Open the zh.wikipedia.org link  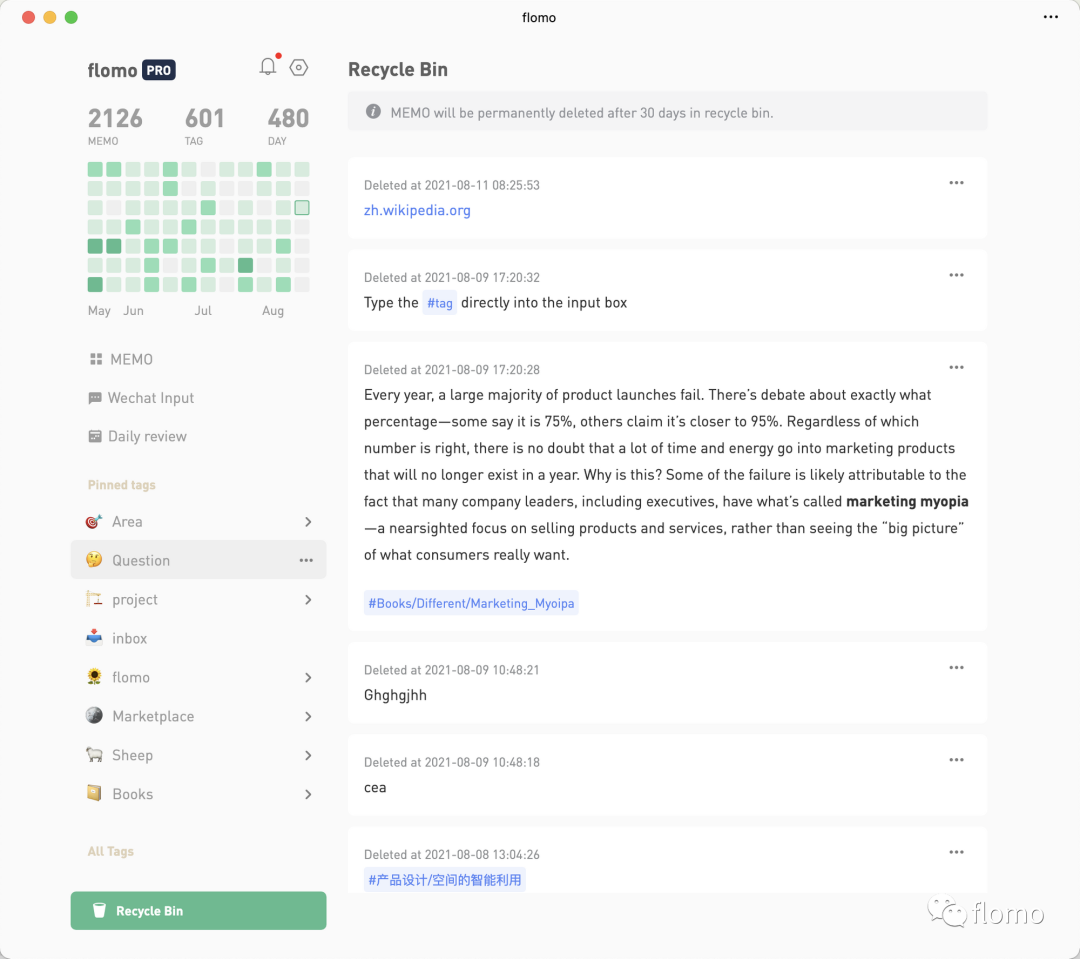417,211
